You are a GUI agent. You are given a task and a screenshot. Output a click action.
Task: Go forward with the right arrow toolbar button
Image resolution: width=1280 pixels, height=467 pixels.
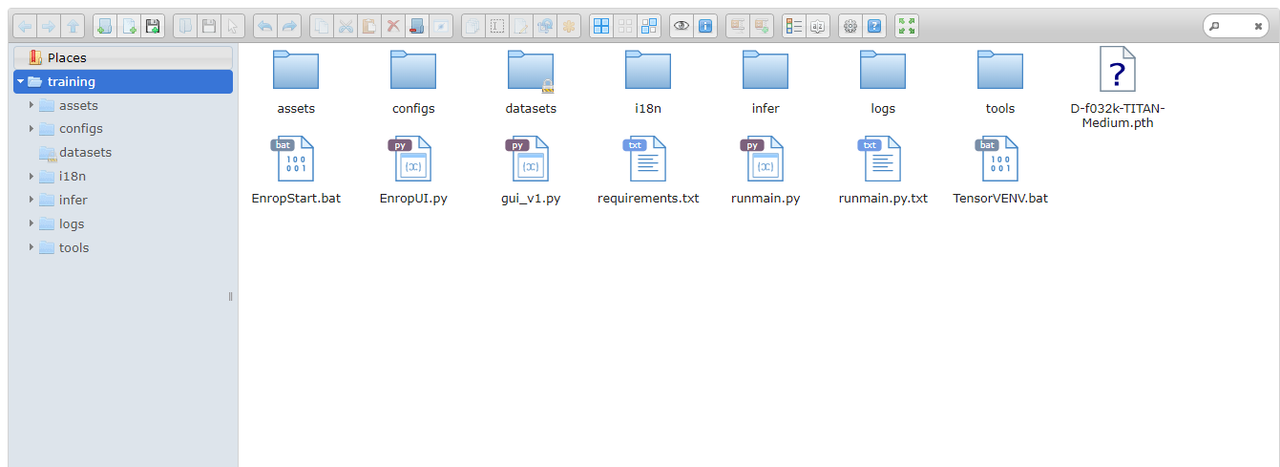coord(48,26)
